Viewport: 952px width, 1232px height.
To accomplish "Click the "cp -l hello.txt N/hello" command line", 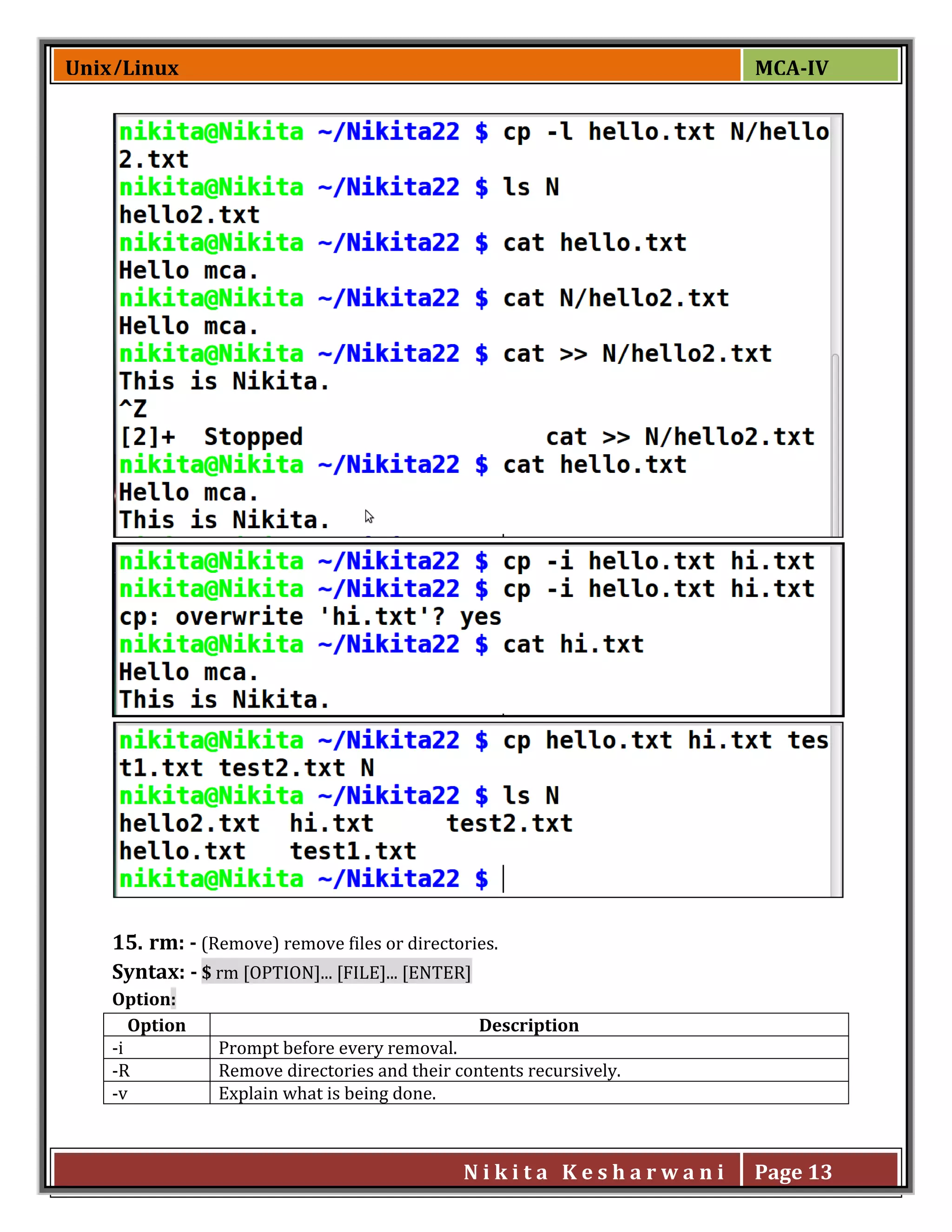I will tap(474, 132).
